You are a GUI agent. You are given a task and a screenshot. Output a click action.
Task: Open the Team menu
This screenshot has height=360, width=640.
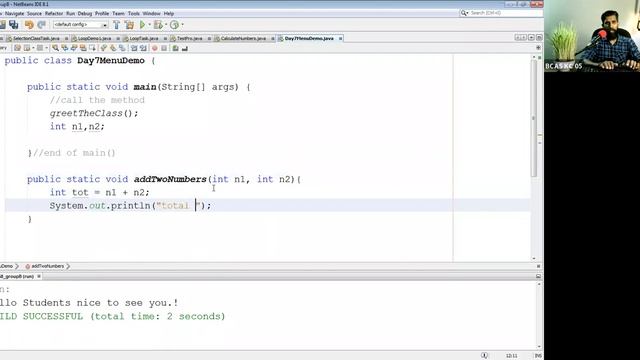[x=118, y=13]
